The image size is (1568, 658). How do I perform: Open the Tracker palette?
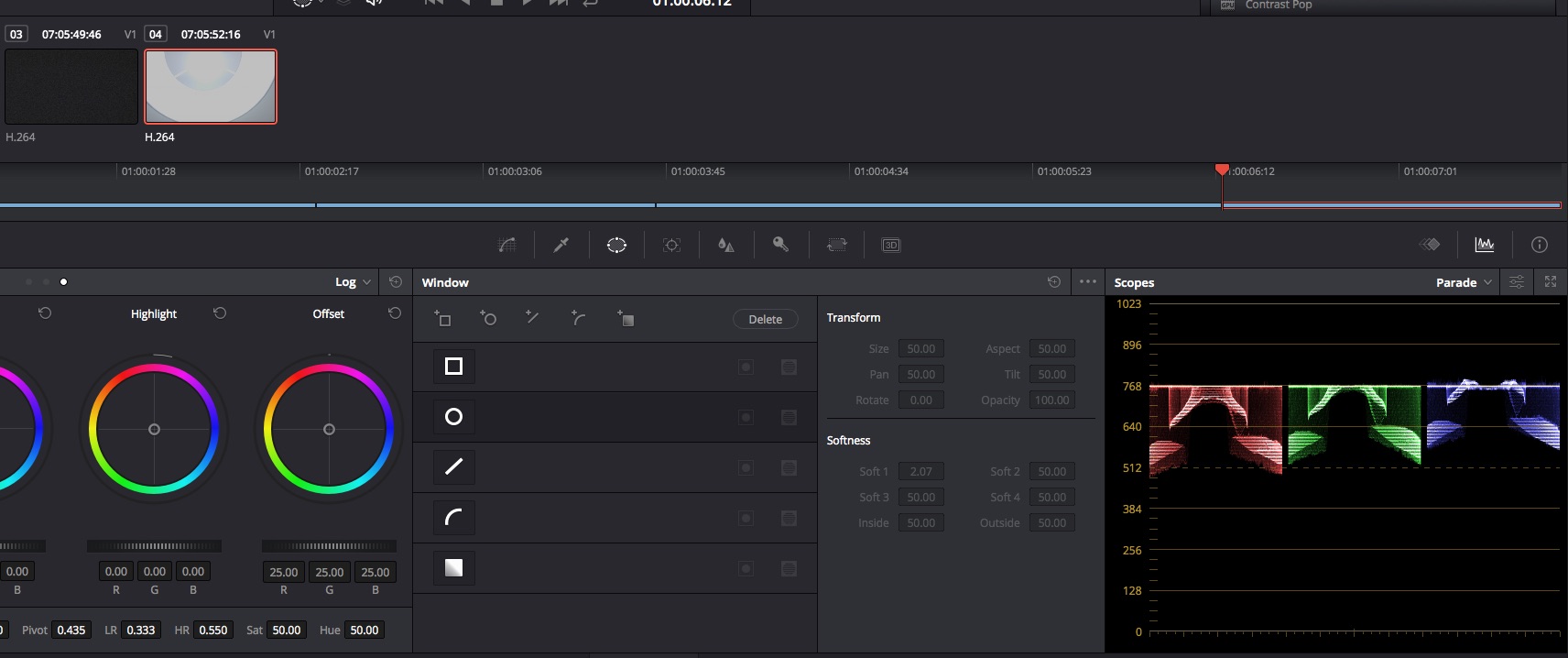point(671,245)
